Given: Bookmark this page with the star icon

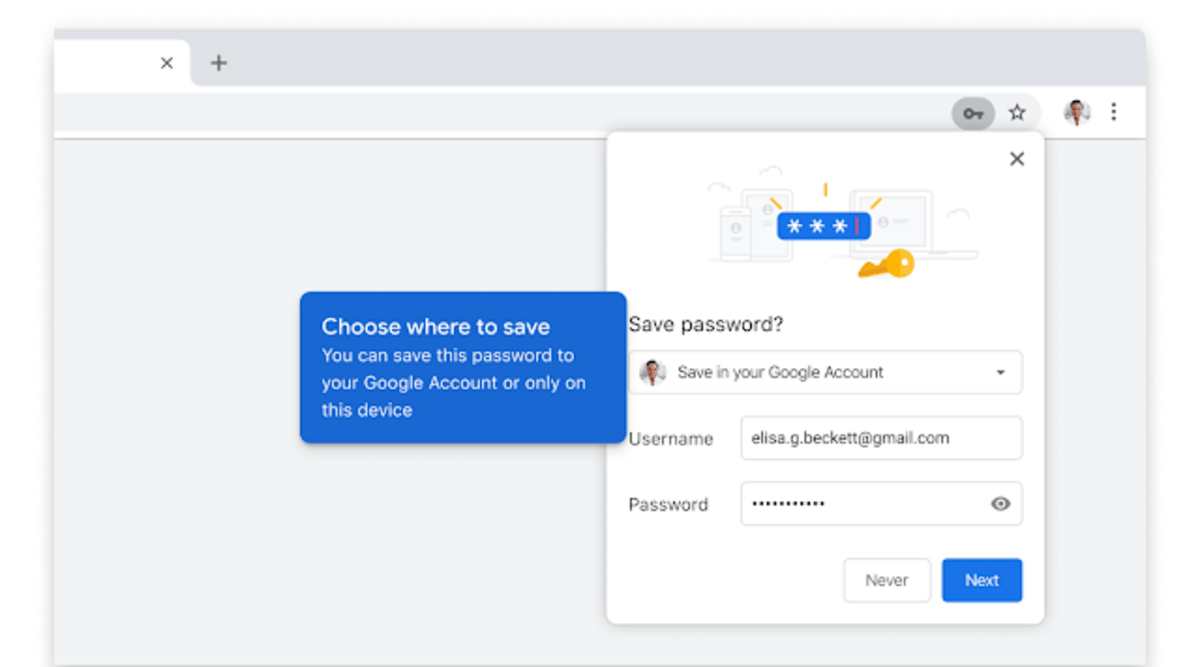Looking at the screenshot, I should 1017,113.
